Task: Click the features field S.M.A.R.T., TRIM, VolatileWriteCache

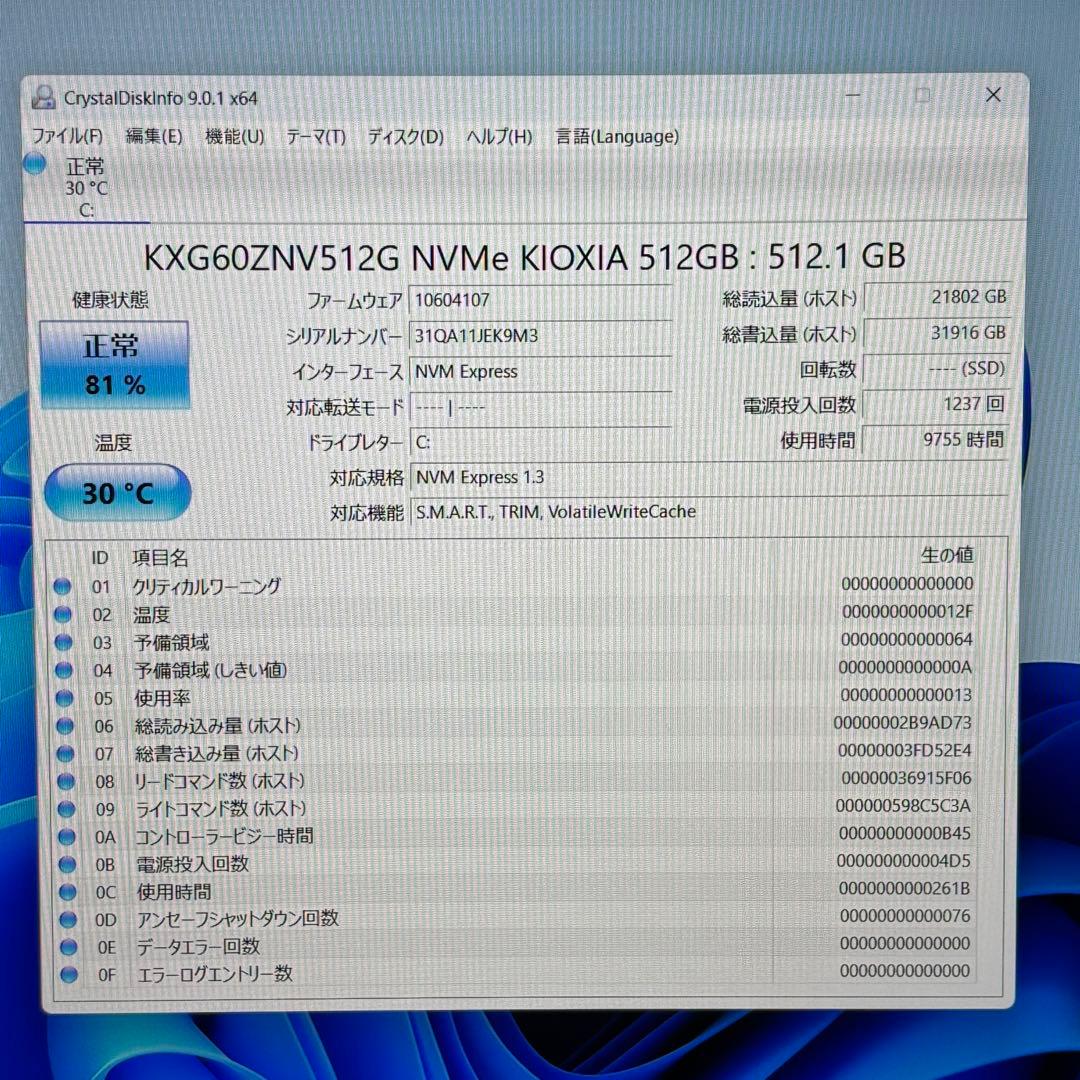Action: click(x=709, y=512)
